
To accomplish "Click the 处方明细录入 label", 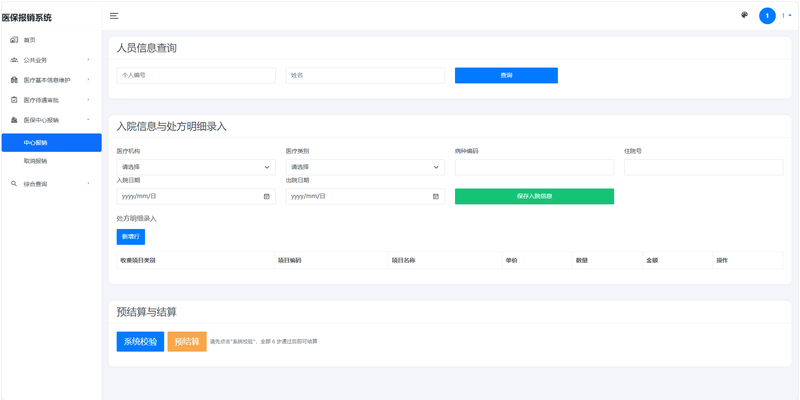I will pyautogui.click(x=137, y=218).
